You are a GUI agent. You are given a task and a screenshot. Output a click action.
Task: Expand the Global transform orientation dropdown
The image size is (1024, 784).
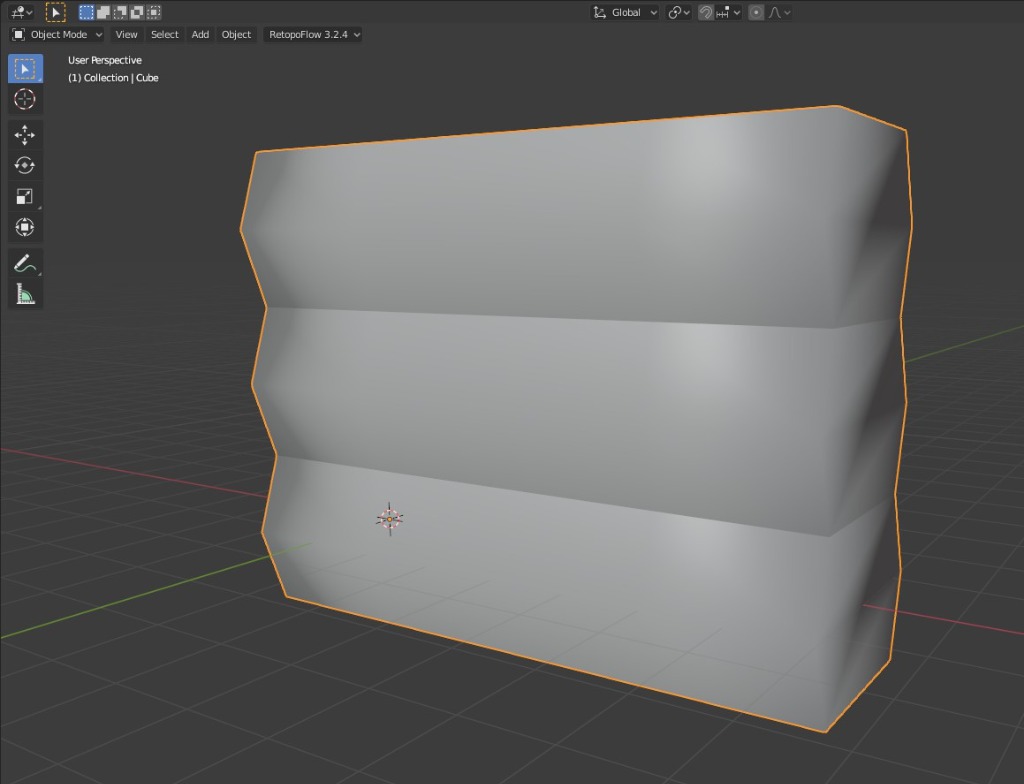tap(626, 12)
